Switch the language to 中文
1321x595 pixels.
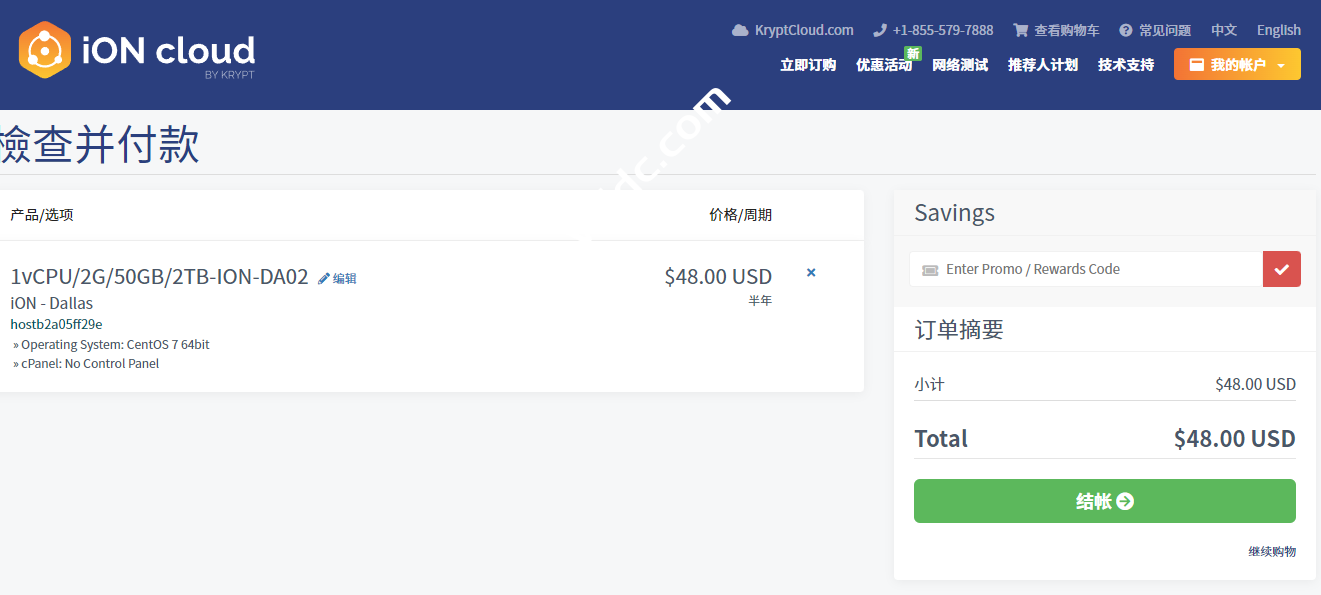tap(1224, 30)
